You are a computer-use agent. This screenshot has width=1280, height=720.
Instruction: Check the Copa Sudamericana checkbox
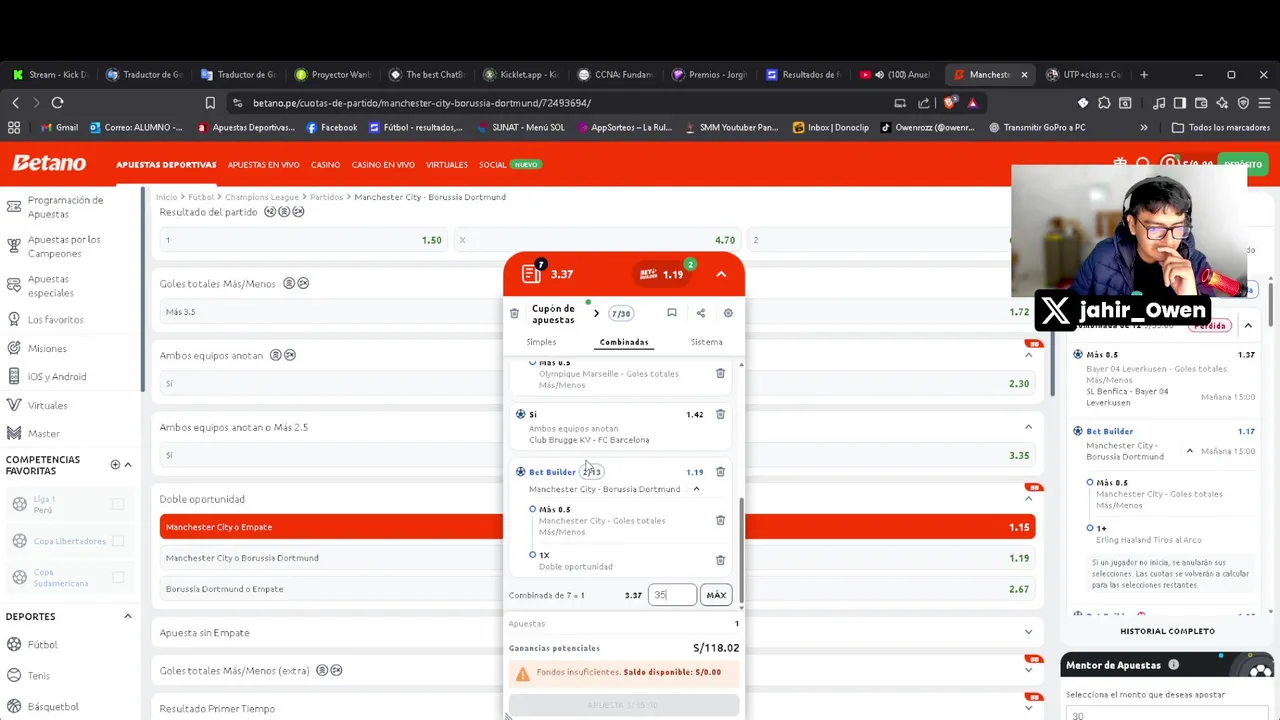tap(118, 578)
